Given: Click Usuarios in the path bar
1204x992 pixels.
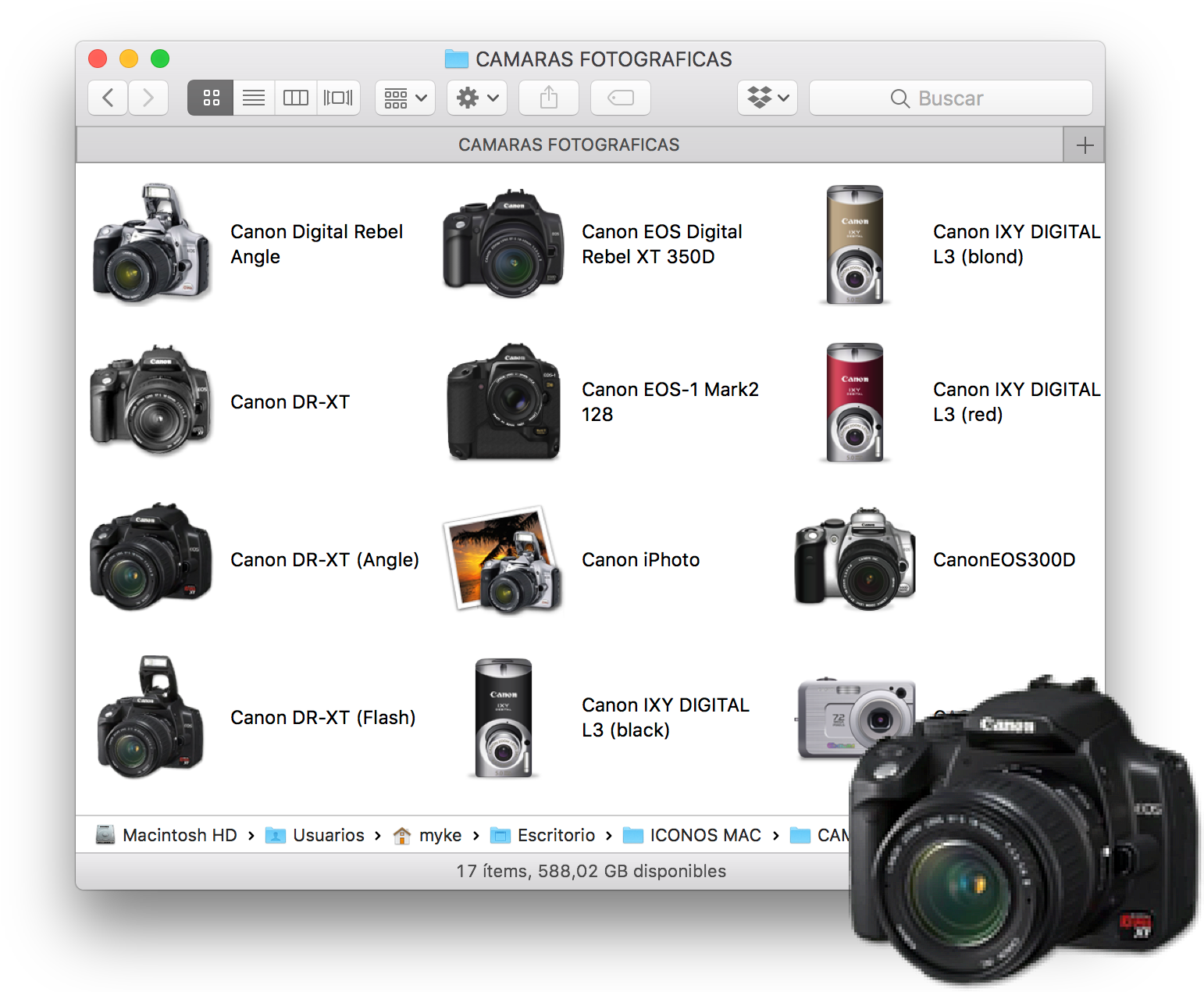Looking at the screenshot, I should 315,835.
